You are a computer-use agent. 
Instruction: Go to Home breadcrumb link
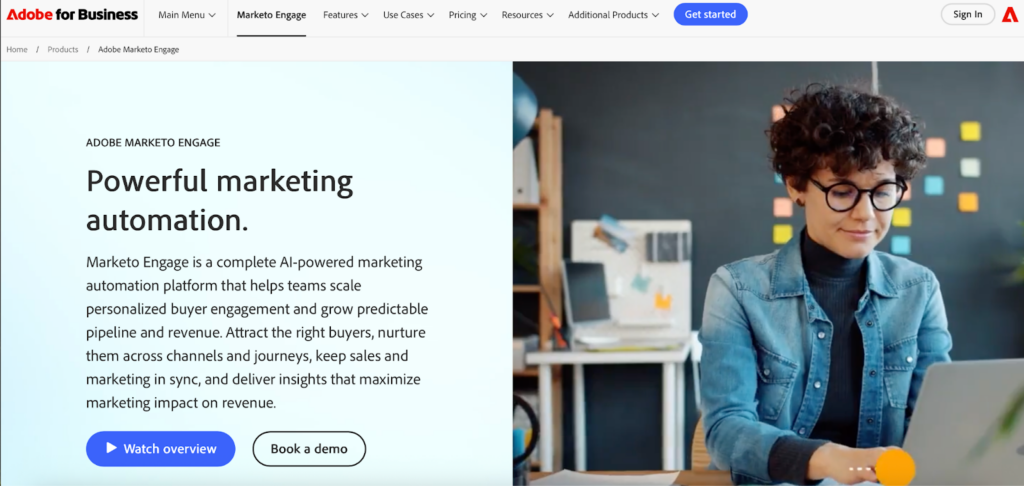[x=17, y=50]
